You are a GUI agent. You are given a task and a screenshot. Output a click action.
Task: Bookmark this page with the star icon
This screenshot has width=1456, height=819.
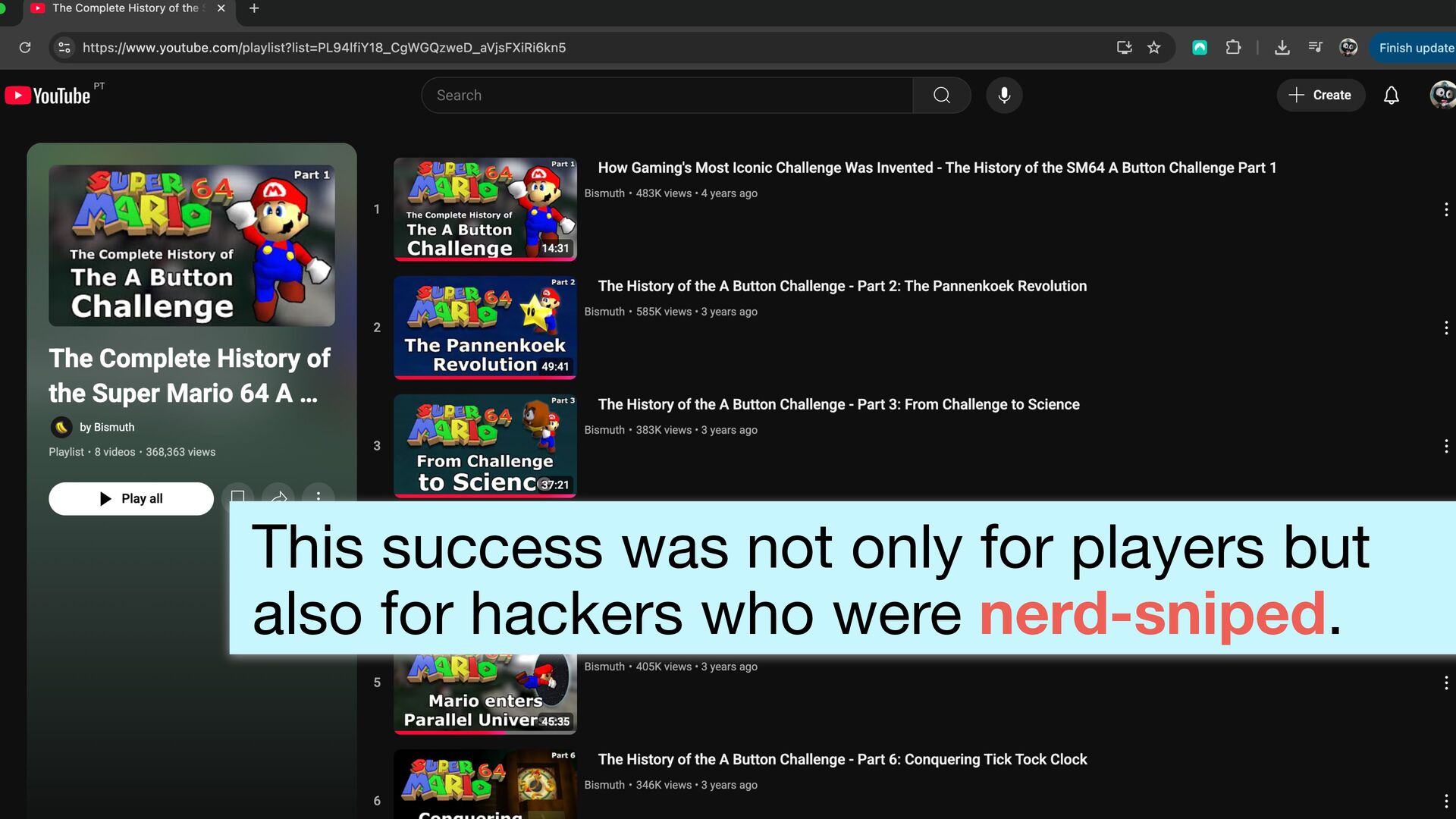(1154, 48)
